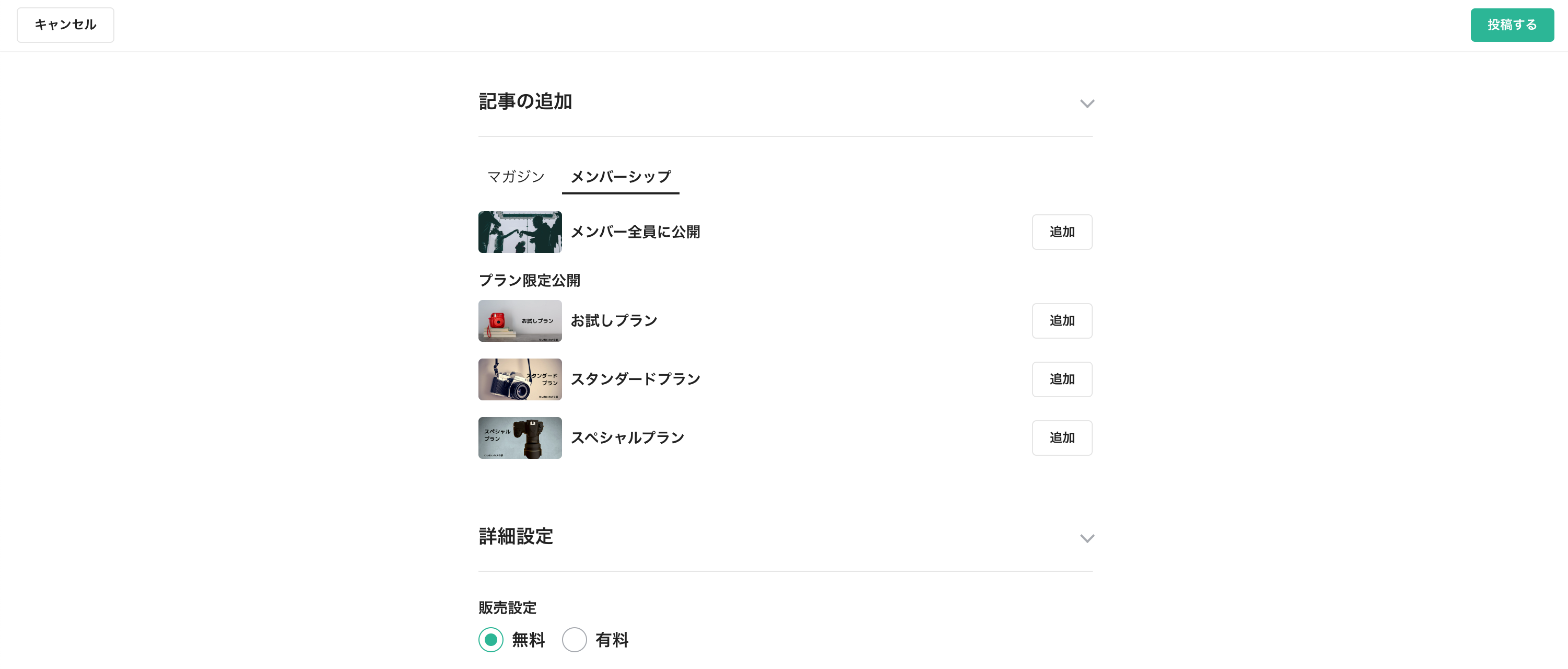Click the 記事の追加 heading
Screen dimensions: 1568x669
(x=525, y=102)
